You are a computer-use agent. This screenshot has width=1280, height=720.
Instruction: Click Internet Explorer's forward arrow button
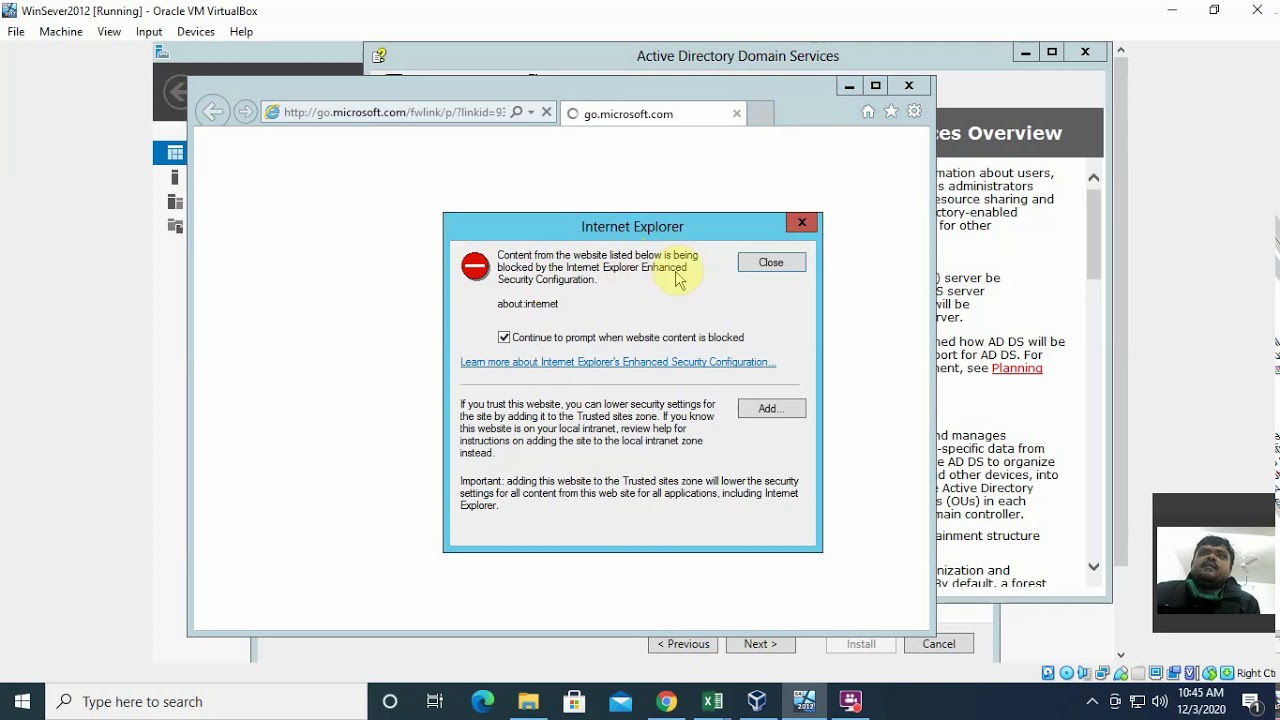tap(245, 112)
